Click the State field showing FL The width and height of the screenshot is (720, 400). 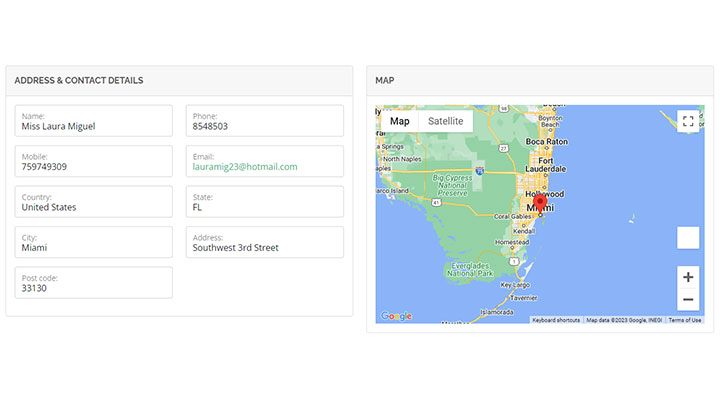coord(264,202)
